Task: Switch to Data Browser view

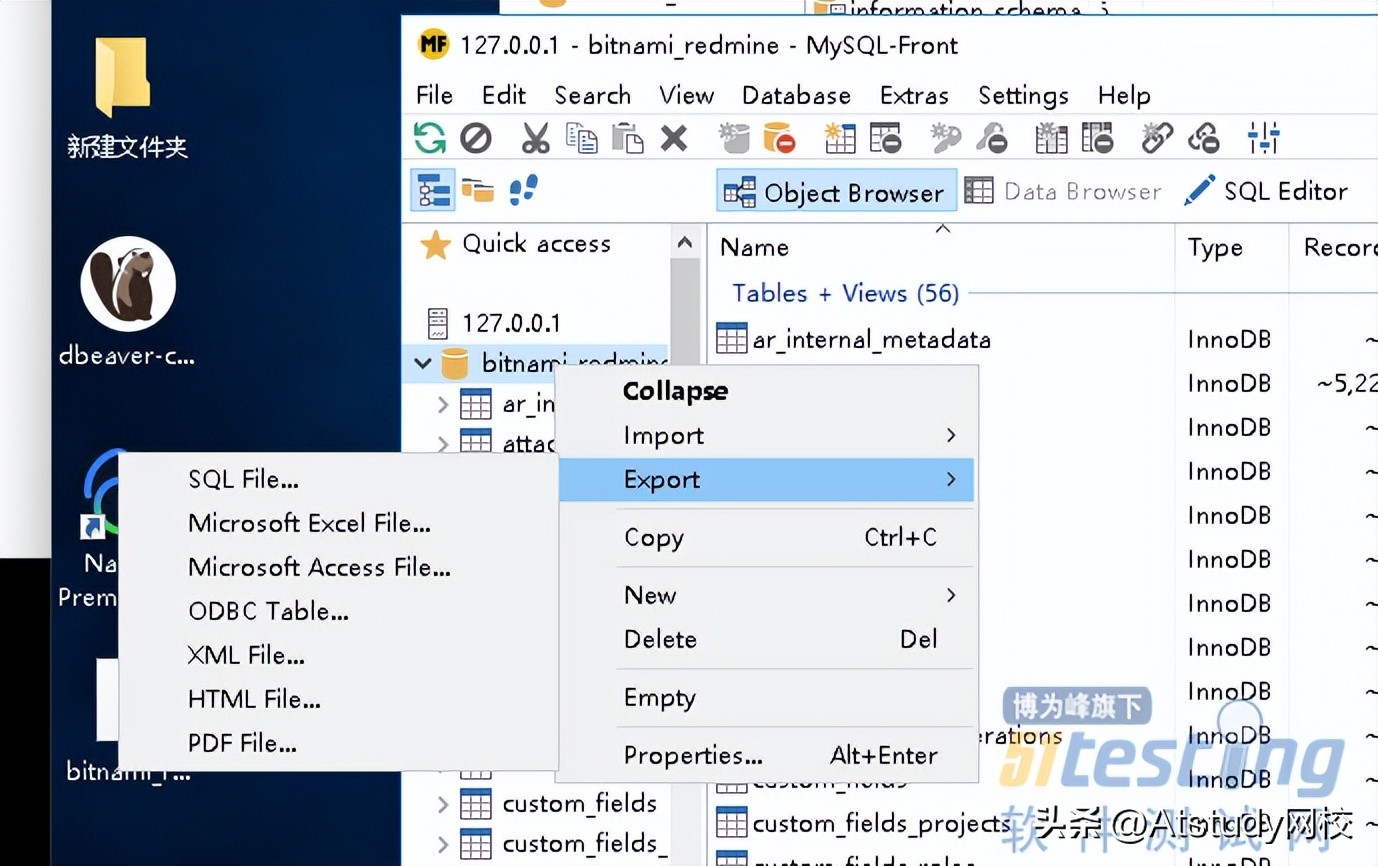Action: click(1063, 192)
